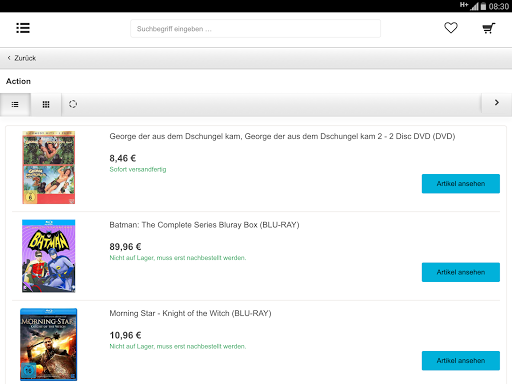This screenshot has height=384, width=512.
Task: Tap the signal strength status icon
Action: click(x=474, y=6)
